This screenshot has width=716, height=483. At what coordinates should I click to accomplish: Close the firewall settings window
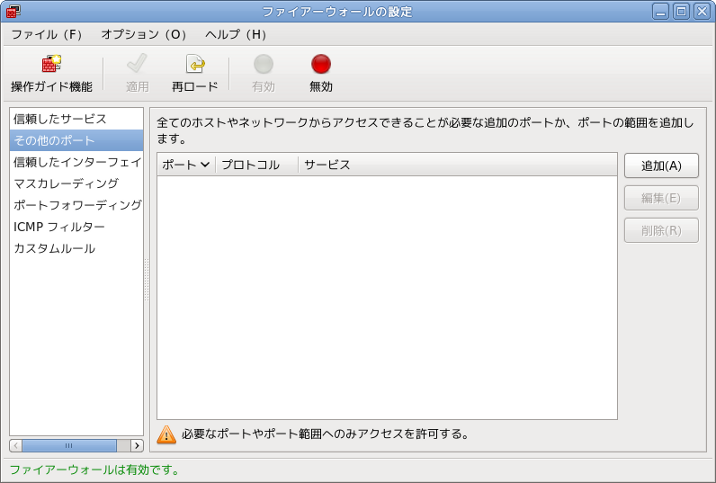702,11
